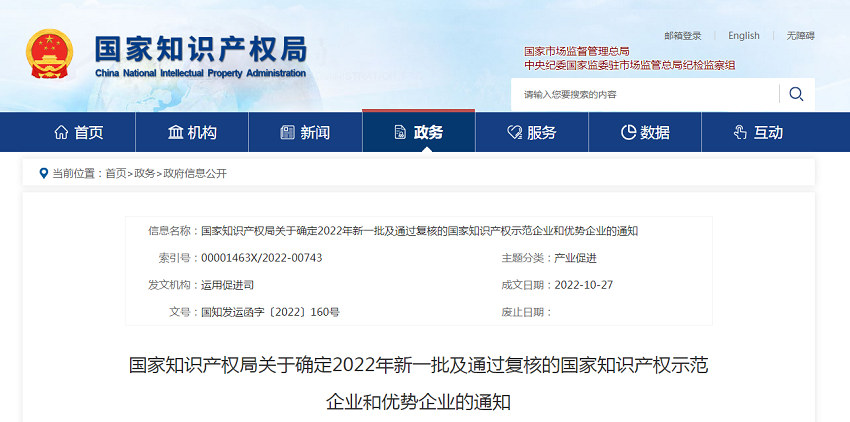Open the 数据 navigation tab

point(645,132)
